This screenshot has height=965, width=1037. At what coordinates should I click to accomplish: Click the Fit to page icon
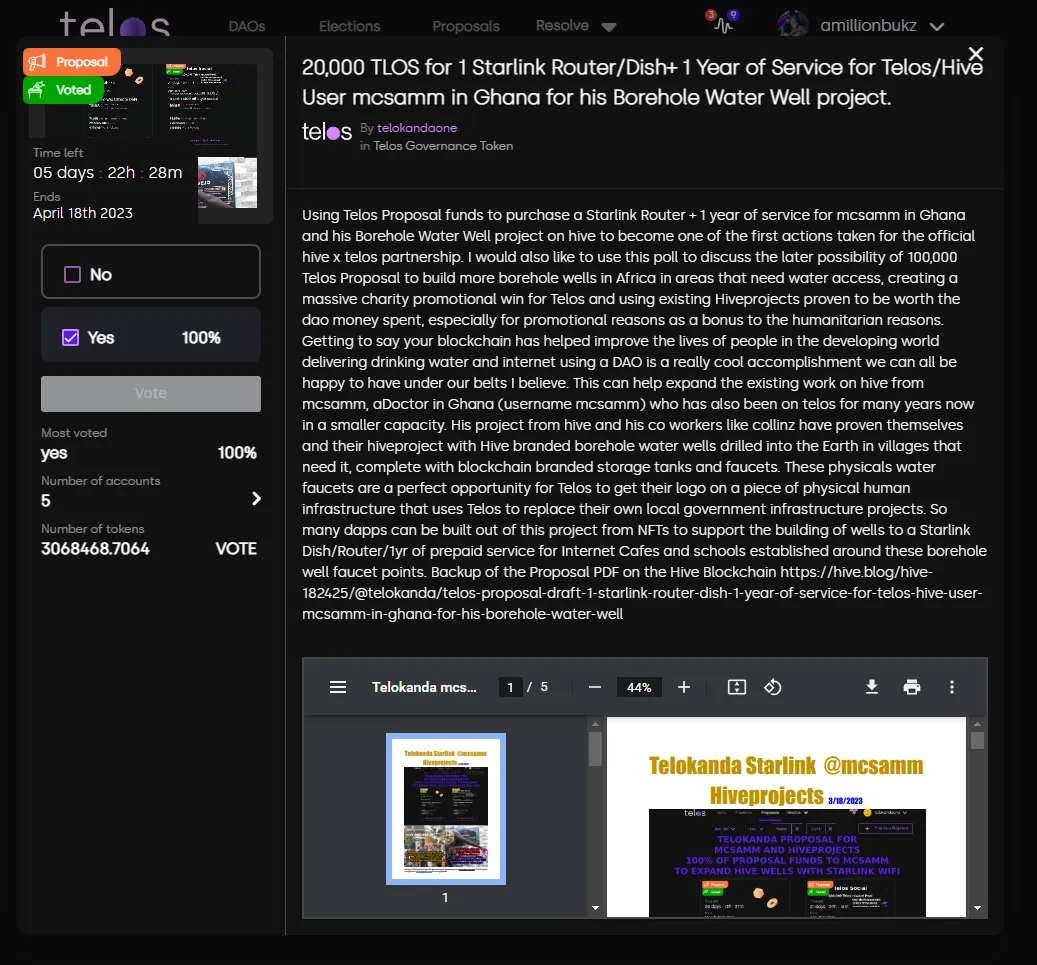[737, 687]
